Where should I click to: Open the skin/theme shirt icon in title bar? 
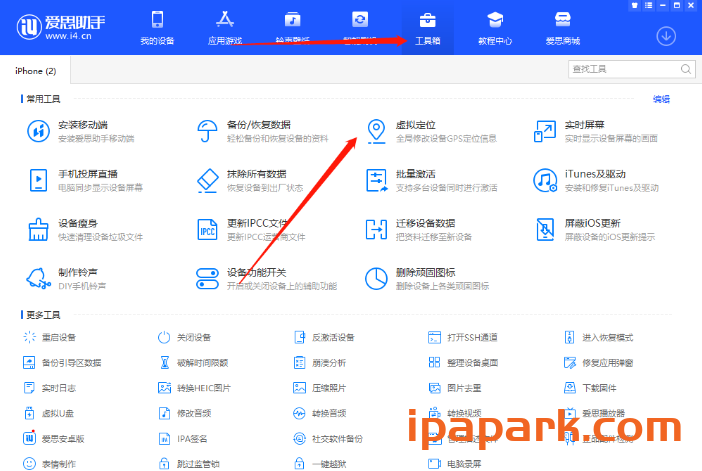[x=634, y=5]
